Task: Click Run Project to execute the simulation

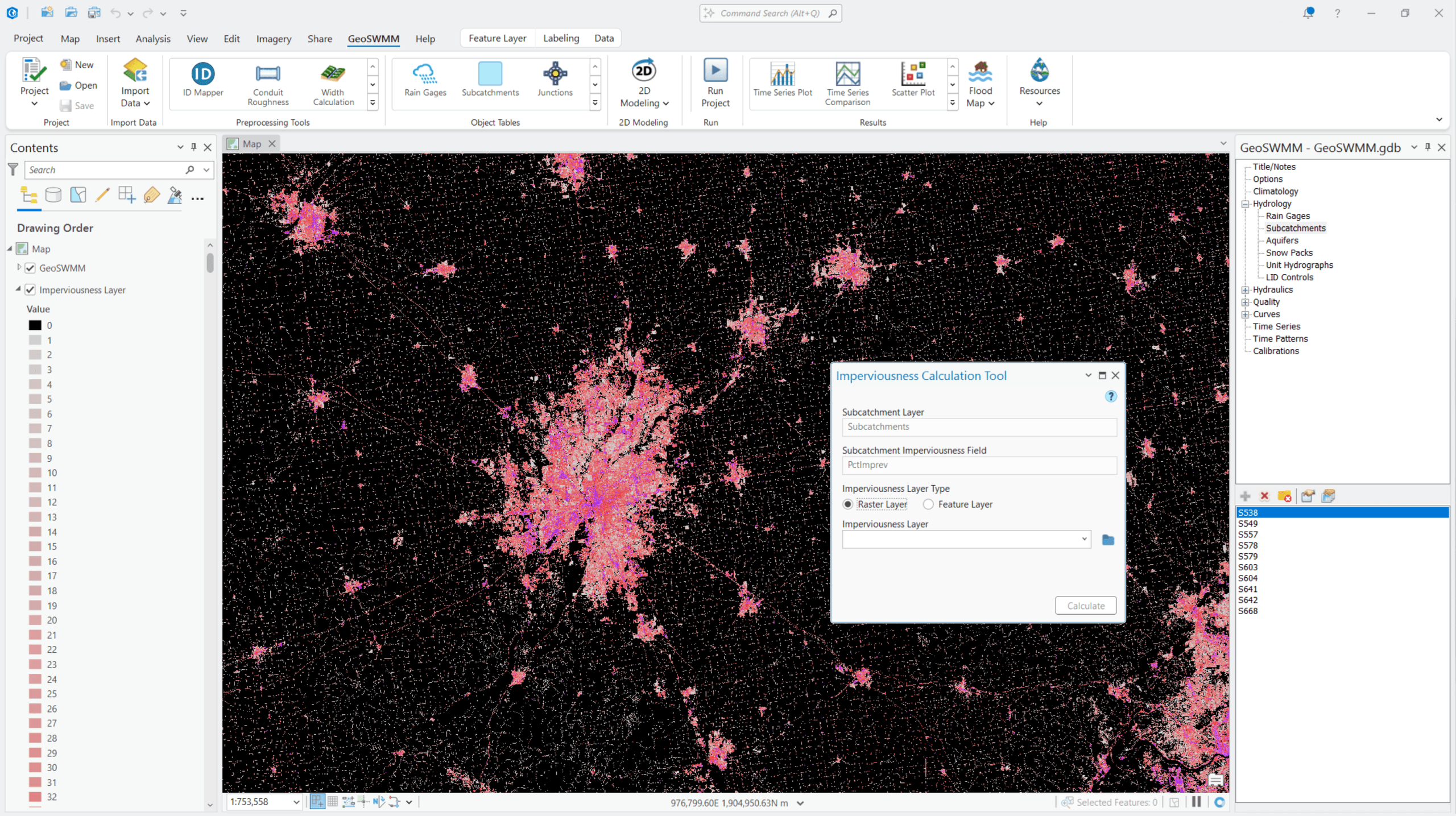Action: 715,83
